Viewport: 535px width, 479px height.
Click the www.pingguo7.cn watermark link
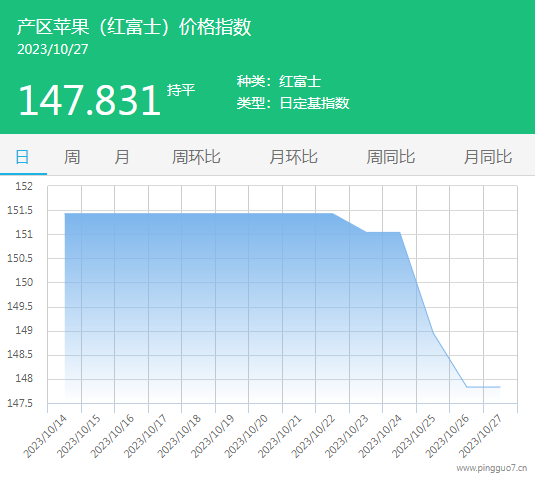[492, 468]
